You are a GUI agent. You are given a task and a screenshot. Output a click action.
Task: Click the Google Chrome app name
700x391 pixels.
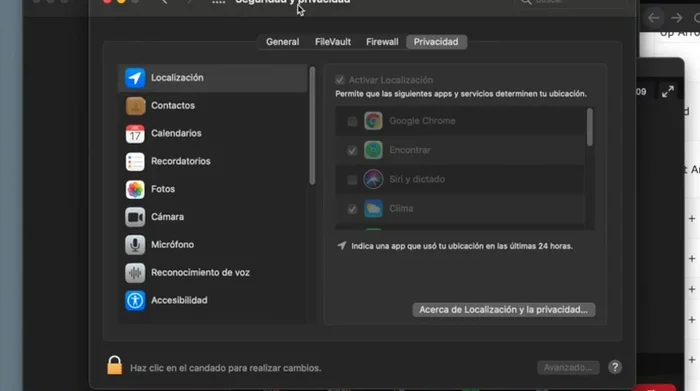pos(422,121)
